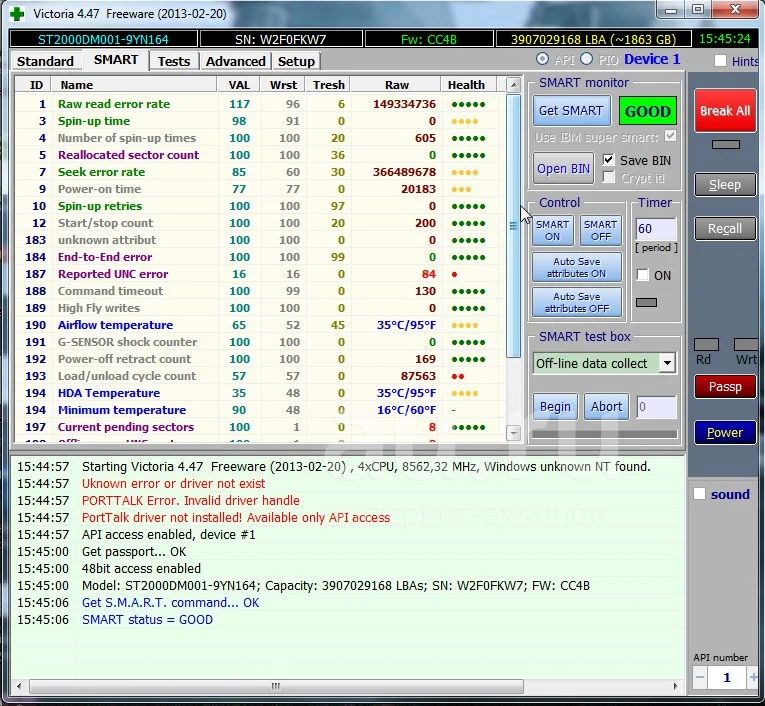The width and height of the screenshot is (765, 706).
Task: Click the Raw column header
Action: [396, 84]
